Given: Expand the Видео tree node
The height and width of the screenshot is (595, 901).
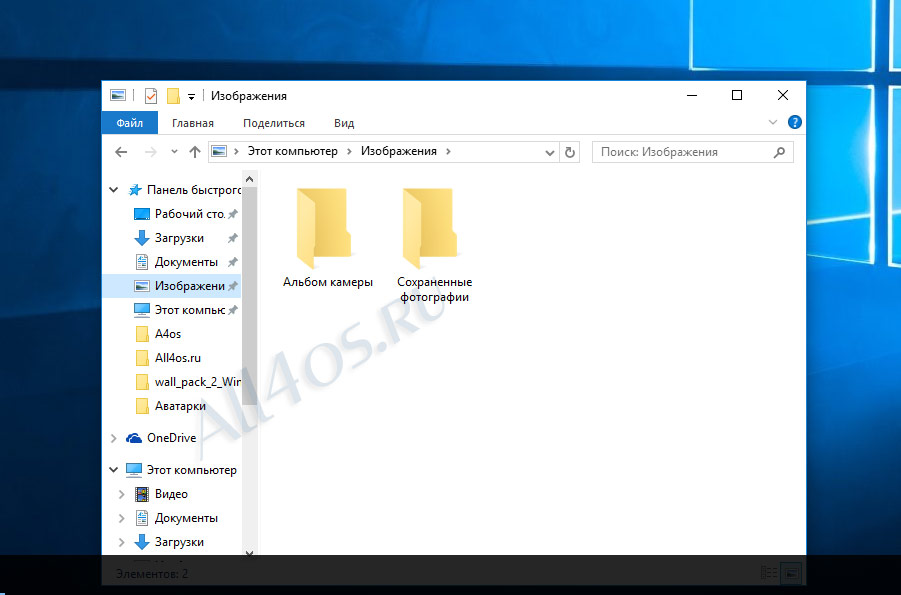Looking at the screenshot, I should click(121, 494).
